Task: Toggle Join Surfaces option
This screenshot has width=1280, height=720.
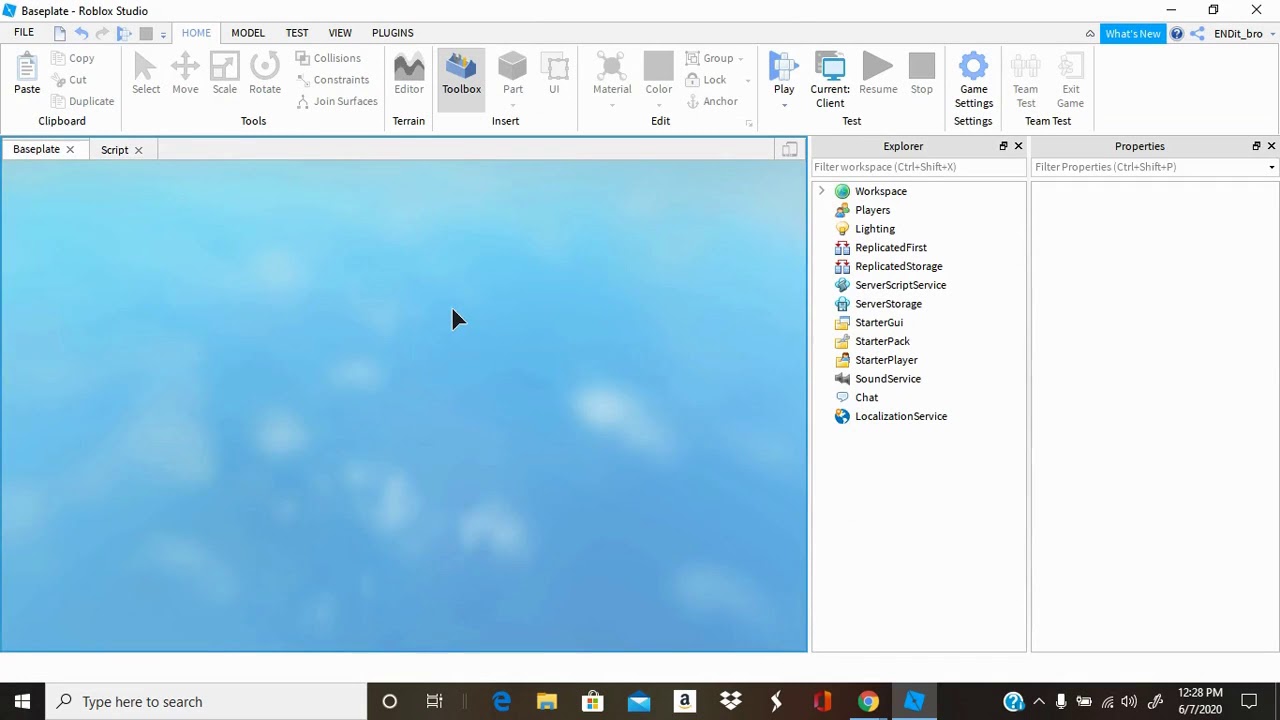Action: coord(337,101)
